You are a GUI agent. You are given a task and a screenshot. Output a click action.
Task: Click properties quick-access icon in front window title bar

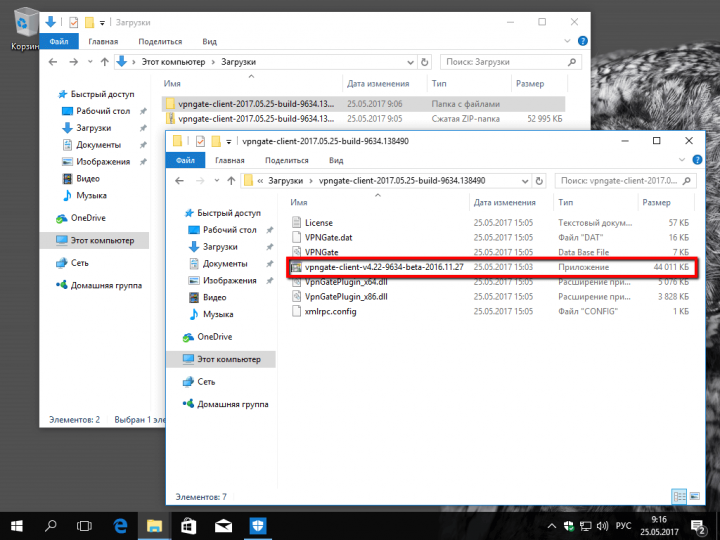(x=200, y=141)
